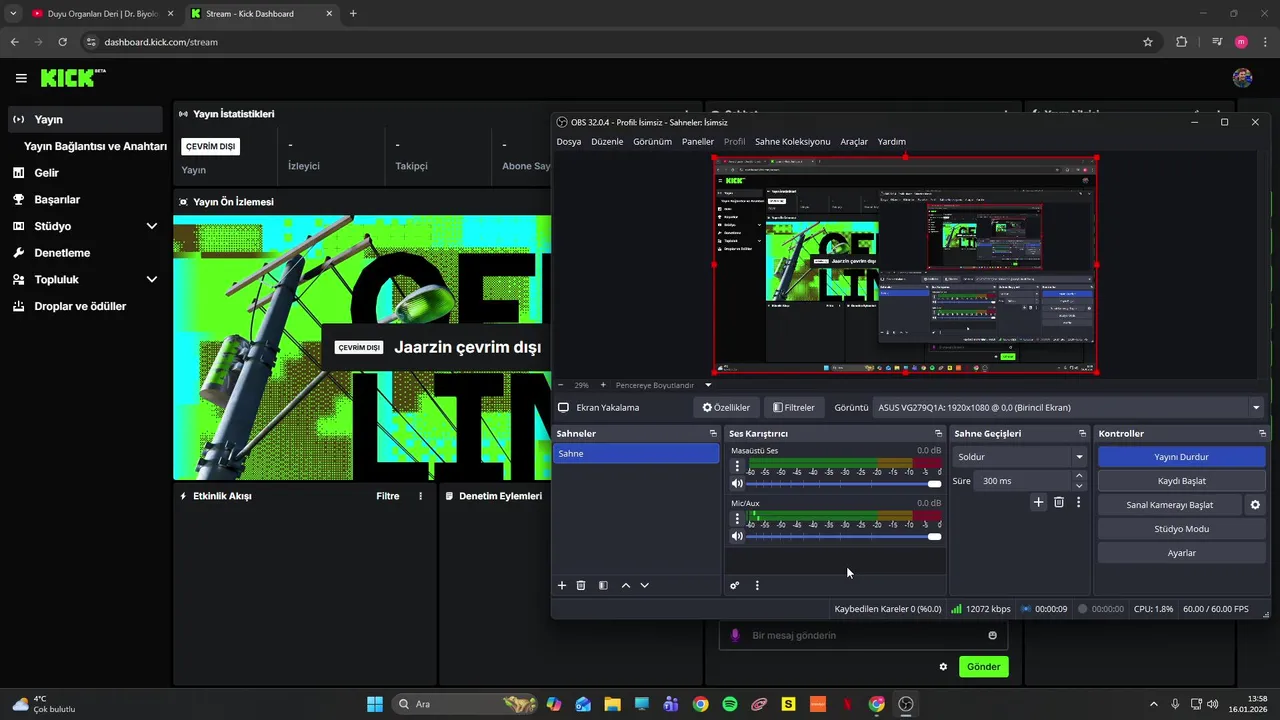The width and height of the screenshot is (1280, 720).
Task: Move scene up with arrow icon
Action: (x=626, y=585)
